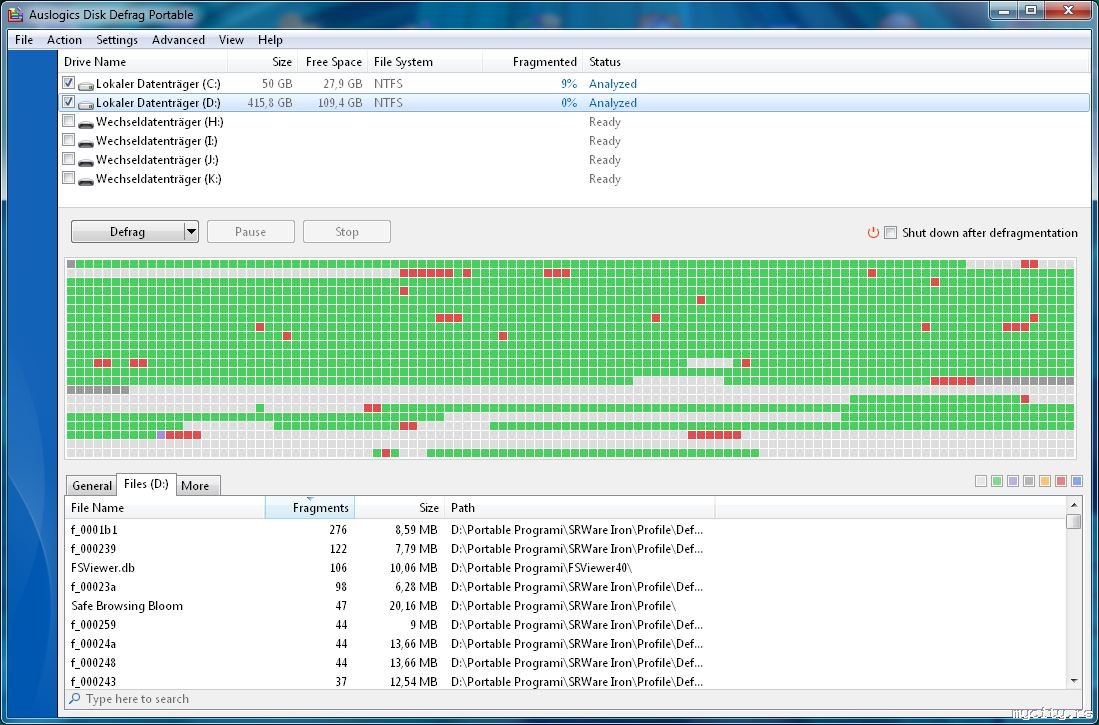
Task: Click the Defrag button
Action: (127, 231)
